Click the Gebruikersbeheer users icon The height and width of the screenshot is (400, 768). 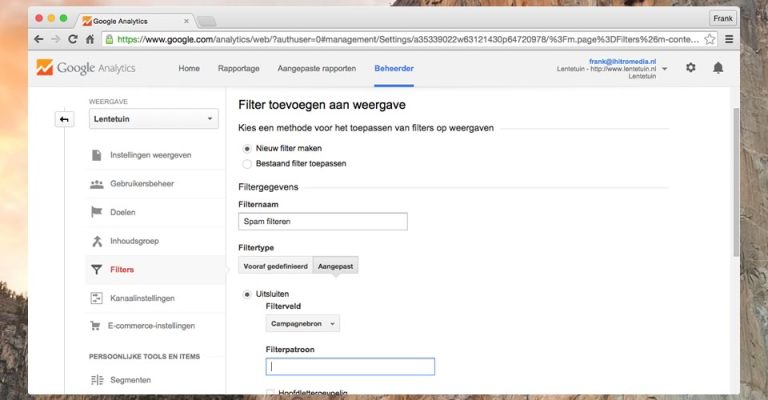coord(97,184)
